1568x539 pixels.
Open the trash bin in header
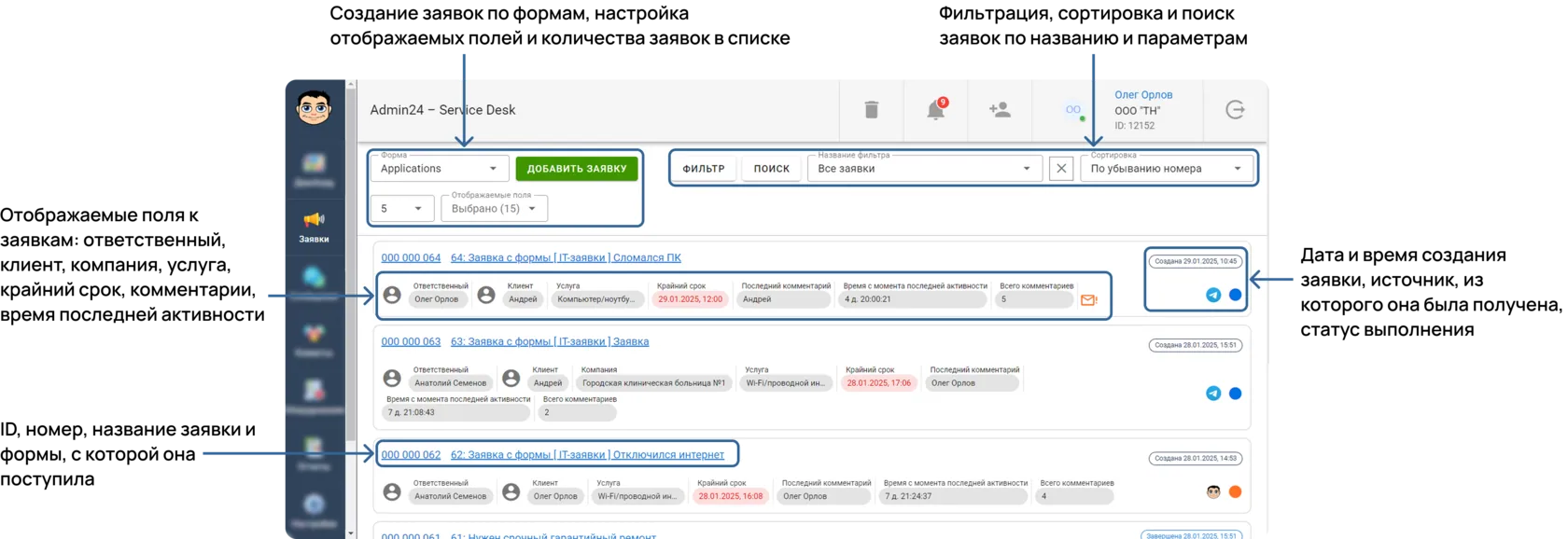(871, 110)
